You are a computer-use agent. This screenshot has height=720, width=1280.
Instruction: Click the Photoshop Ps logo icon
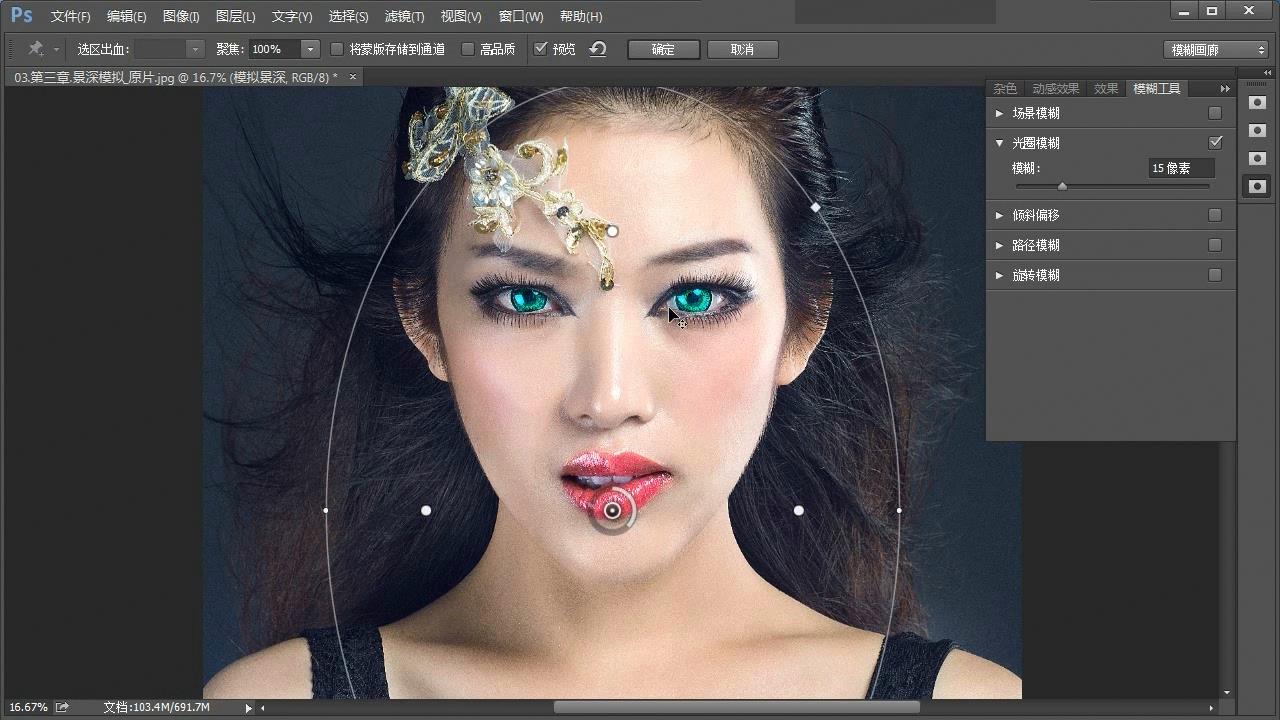coord(21,15)
